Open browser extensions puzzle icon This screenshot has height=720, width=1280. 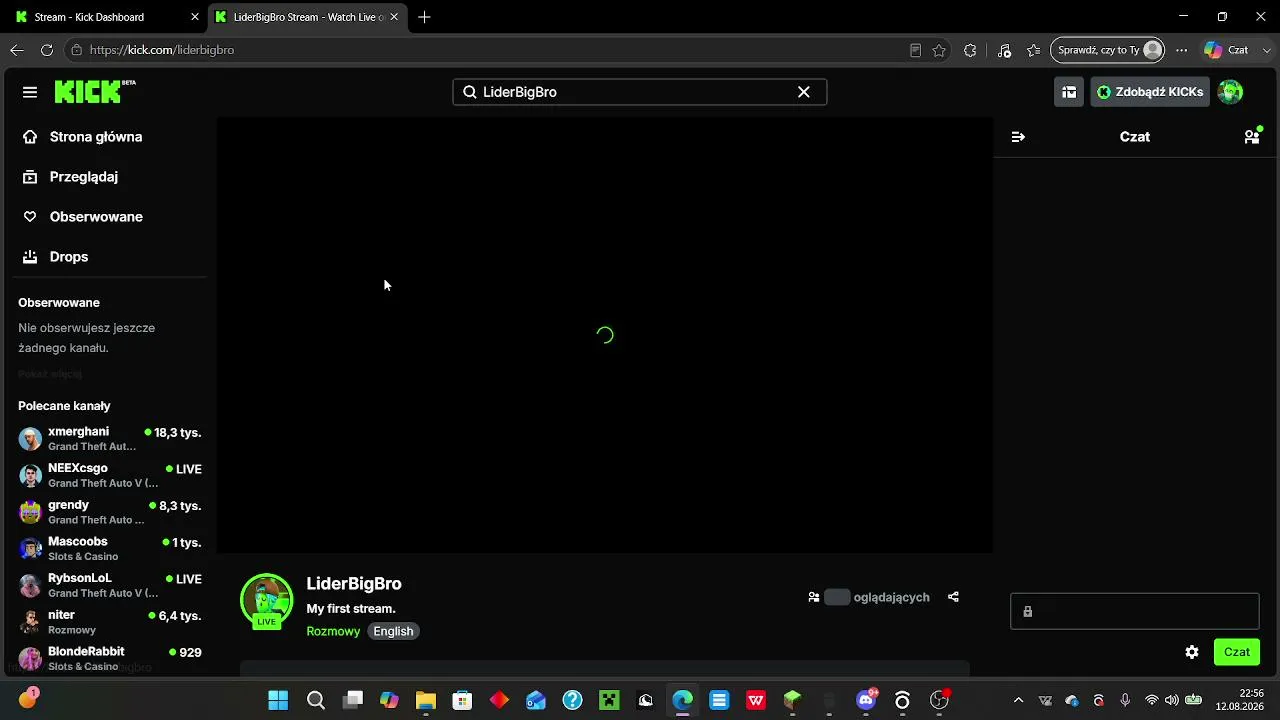pos(970,50)
